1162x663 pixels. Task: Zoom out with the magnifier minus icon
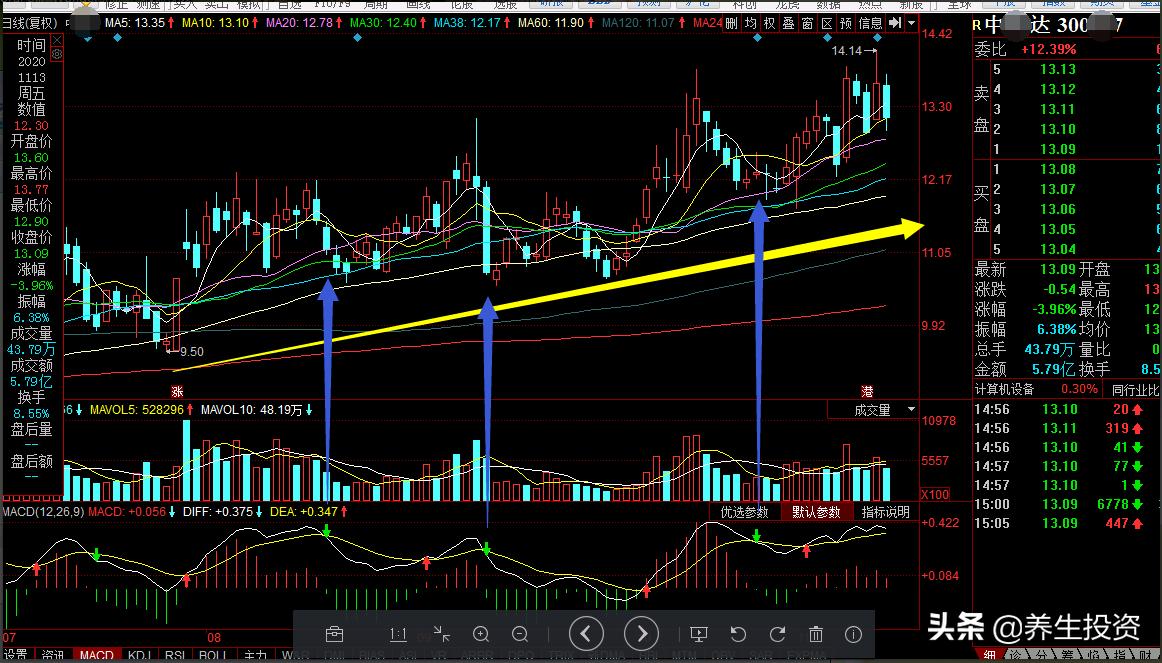520,634
